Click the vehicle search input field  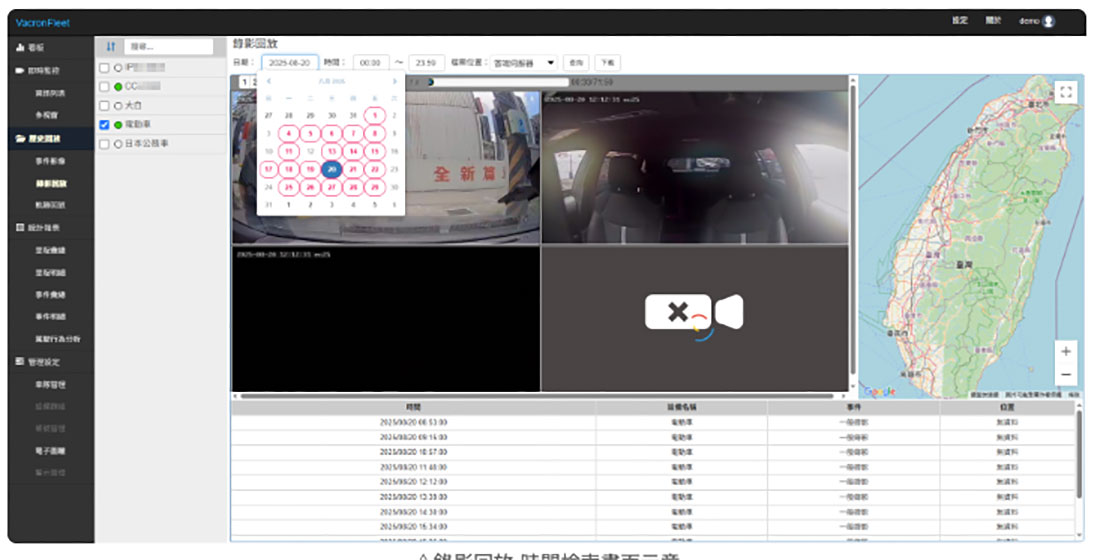click(x=169, y=47)
